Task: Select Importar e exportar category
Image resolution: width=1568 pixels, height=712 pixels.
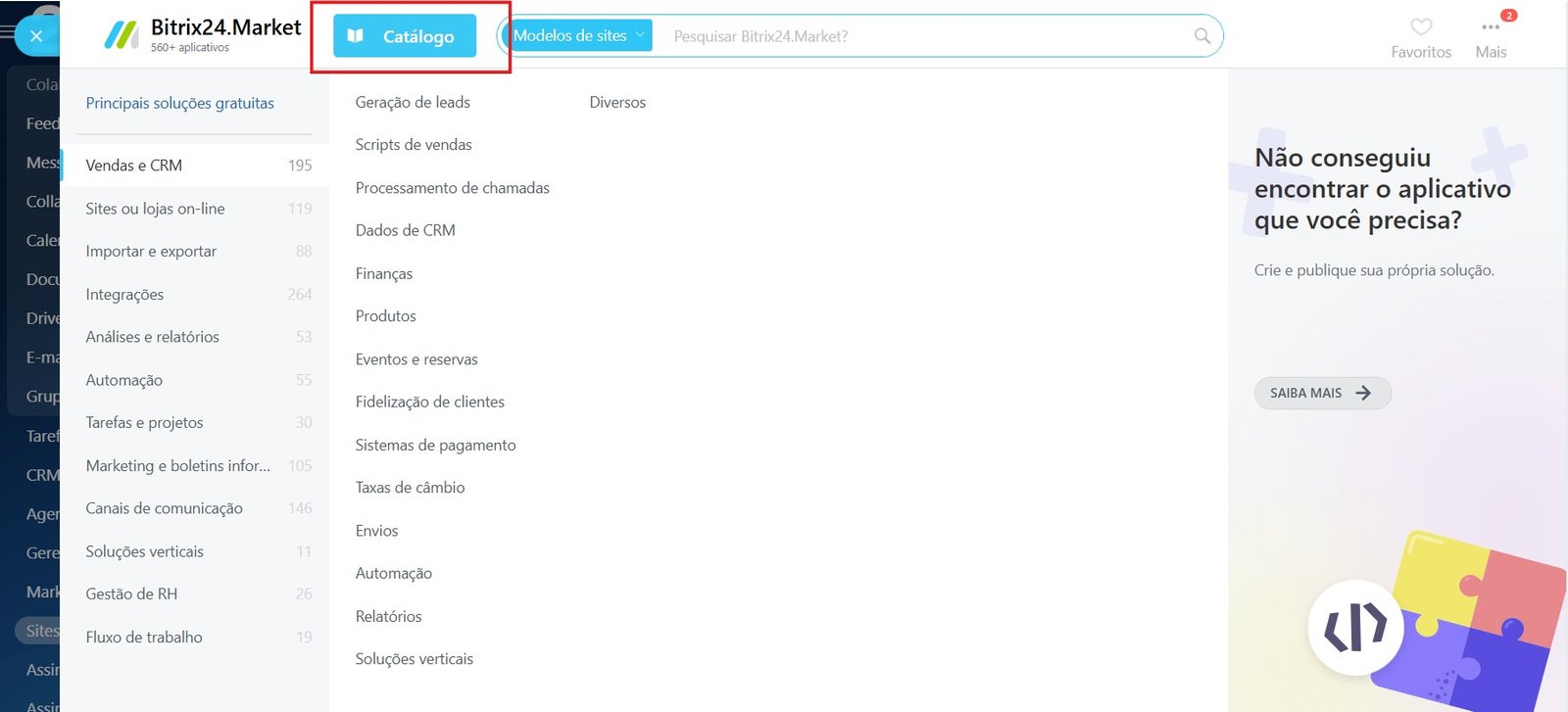Action: (x=195, y=251)
